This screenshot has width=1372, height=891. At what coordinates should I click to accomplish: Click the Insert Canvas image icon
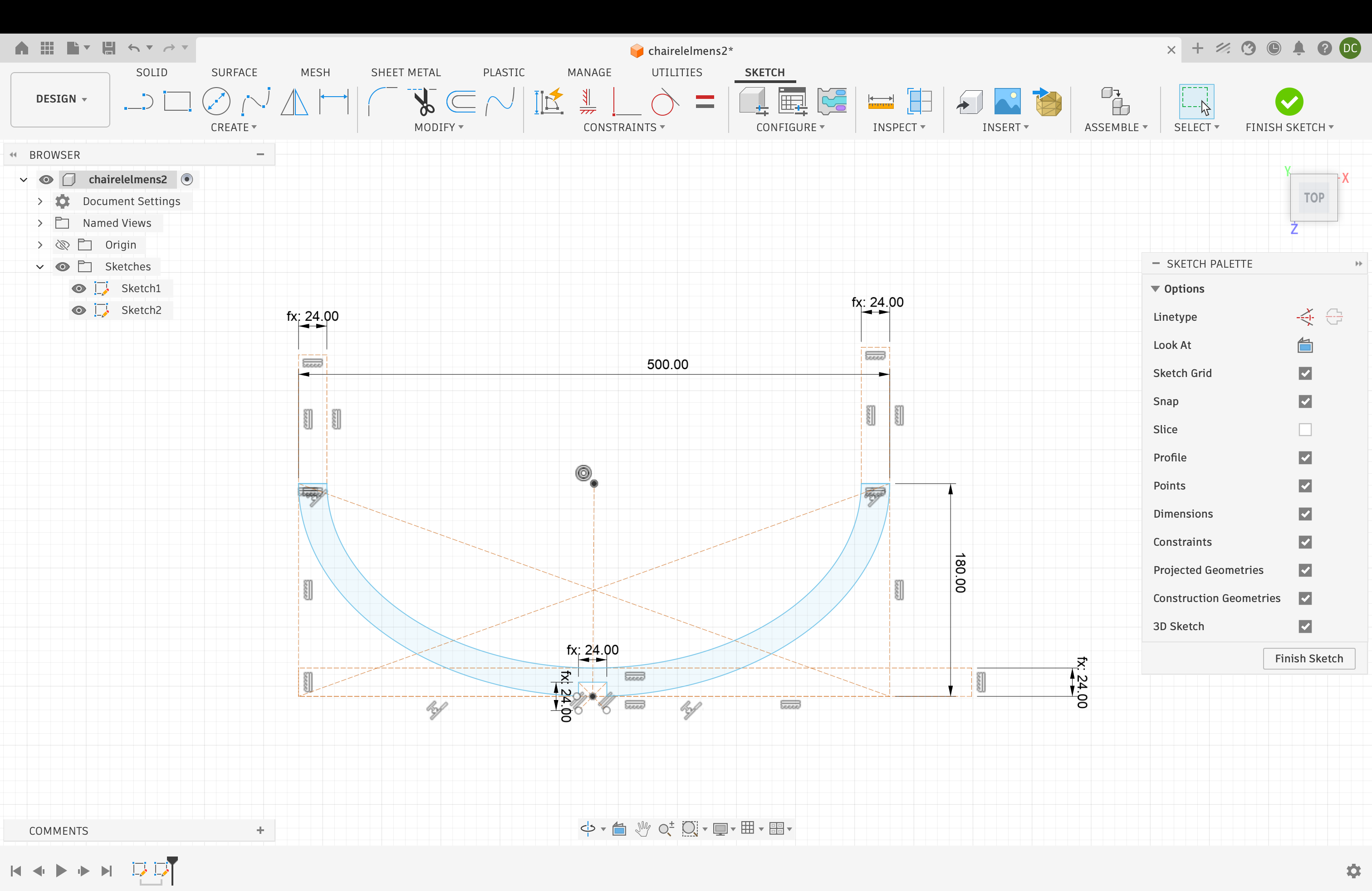(x=1007, y=102)
